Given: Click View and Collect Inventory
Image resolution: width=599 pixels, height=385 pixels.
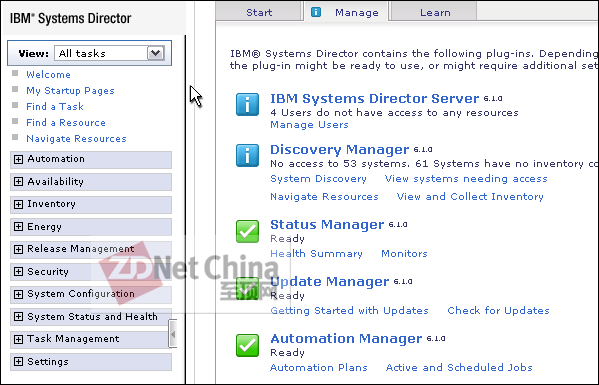Looking at the screenshot, I should point(470,197).
